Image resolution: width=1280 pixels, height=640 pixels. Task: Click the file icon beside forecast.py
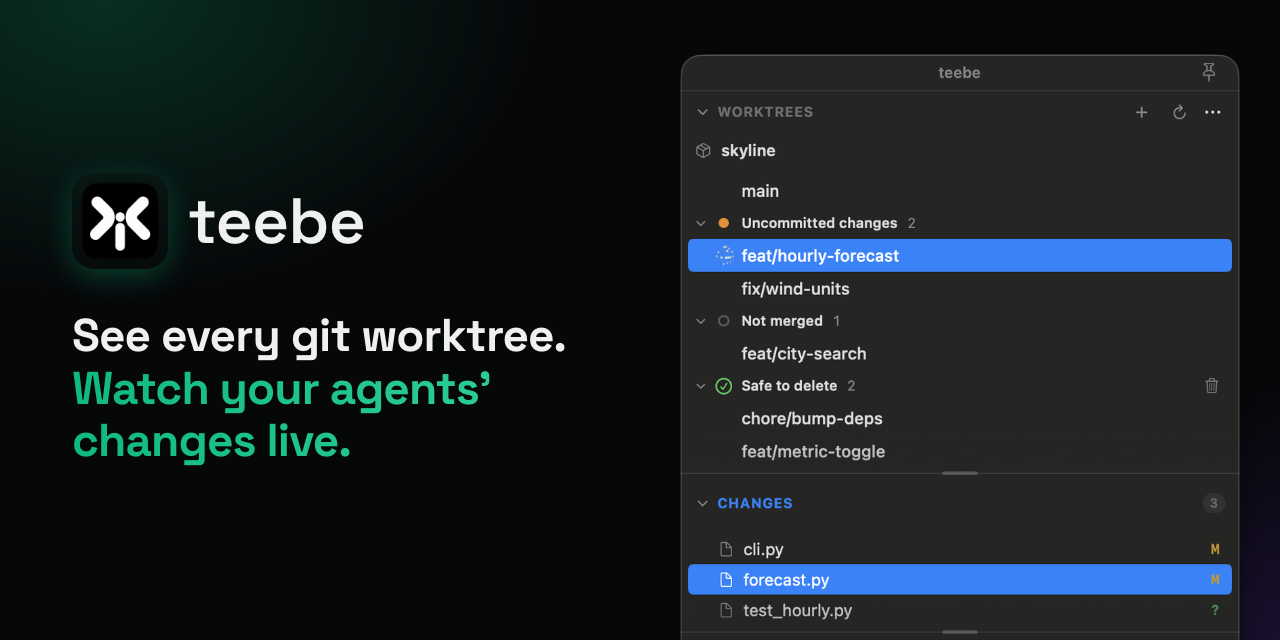coord(727,580)
